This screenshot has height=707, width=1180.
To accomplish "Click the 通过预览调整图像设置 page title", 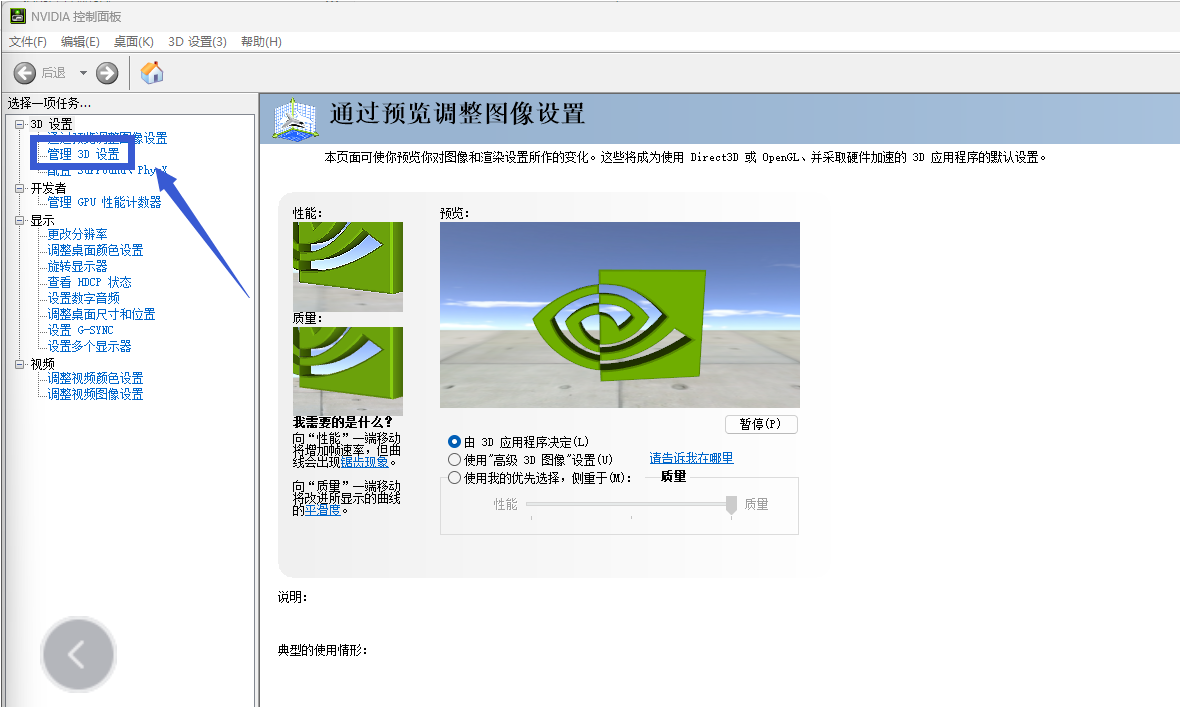I will [x=457, y=114].
